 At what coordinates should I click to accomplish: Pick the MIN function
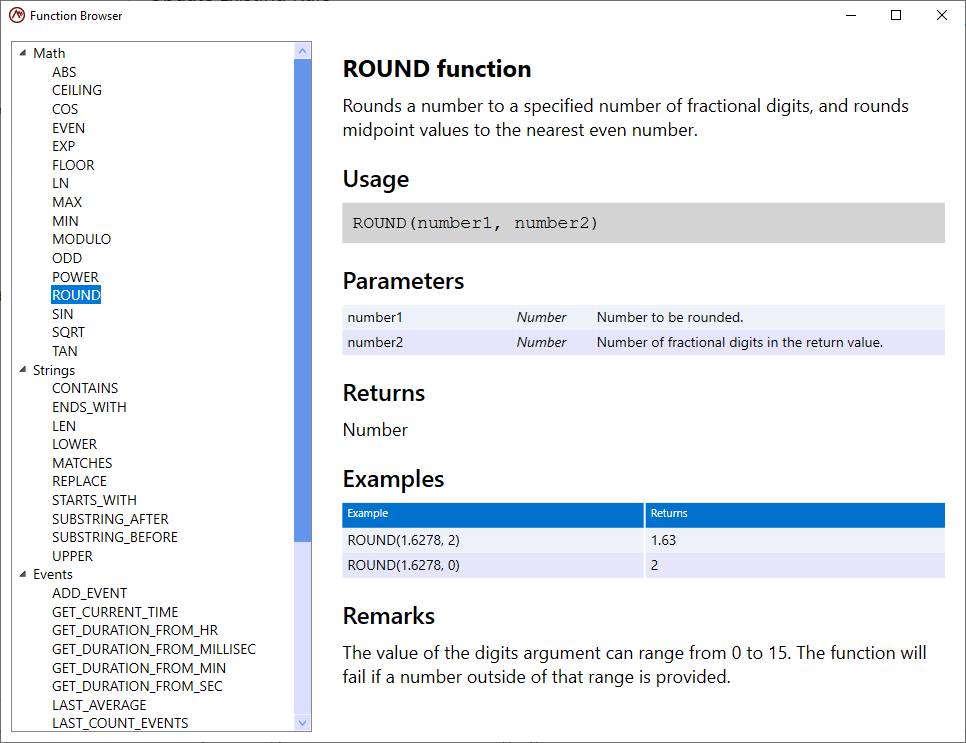(x=65, y=221)
